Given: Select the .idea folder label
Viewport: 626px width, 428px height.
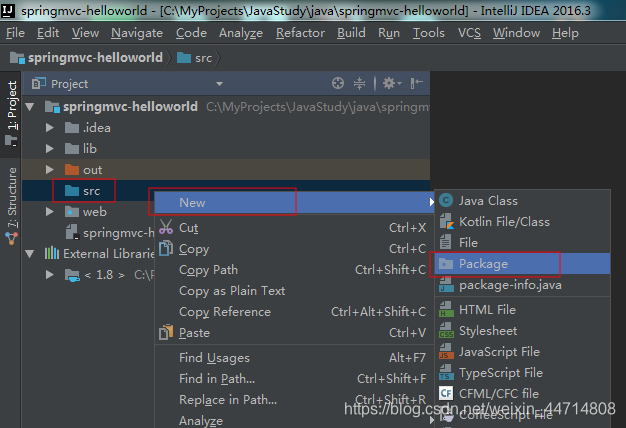Looking at the screenshot, I should coord(97,127).
